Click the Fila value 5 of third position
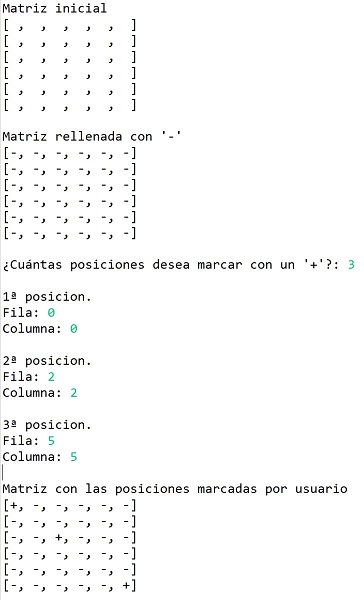This screenshot has height=600, width=364. coord(51,441)
